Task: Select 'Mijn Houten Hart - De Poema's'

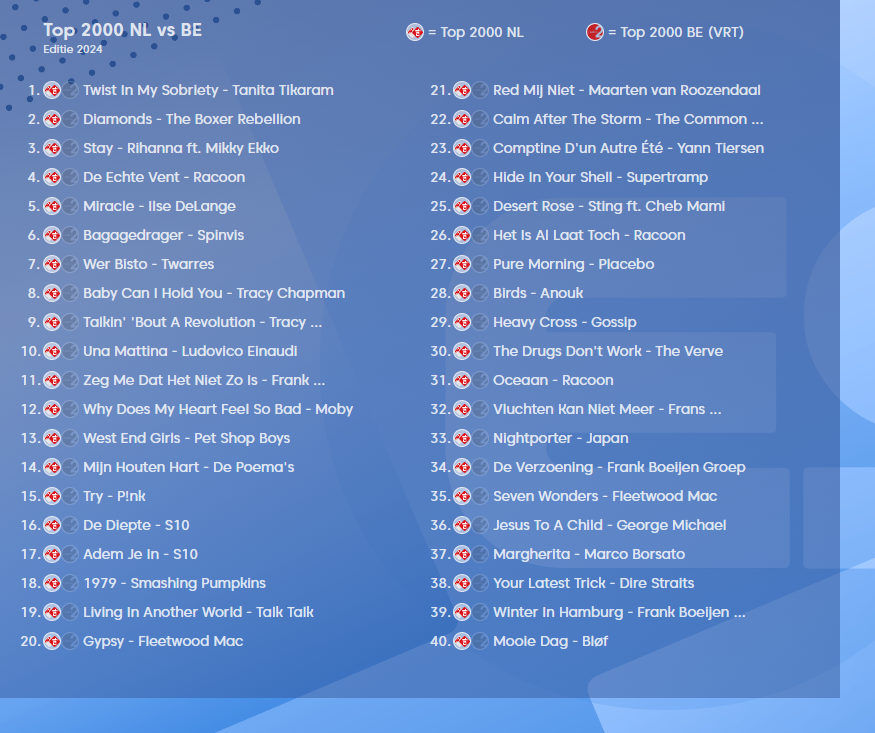Action: tap(189, 467)
